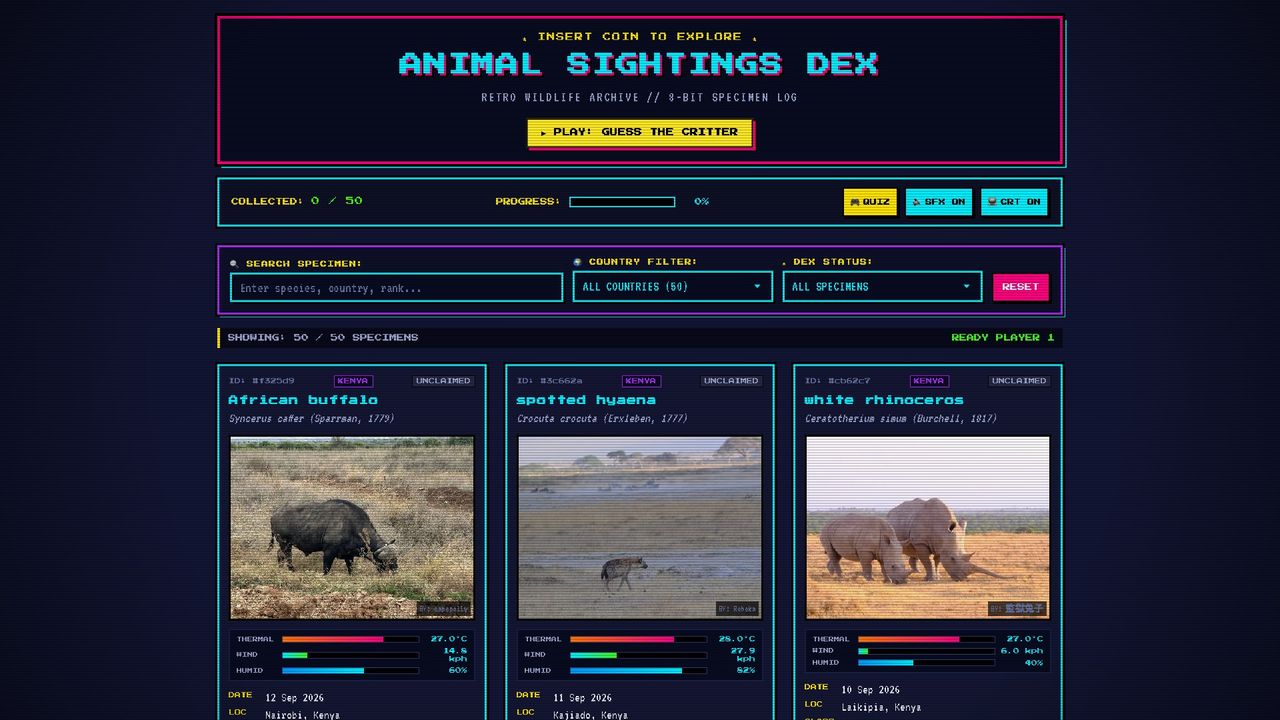
Task: Click the Unclaimed badge on African buffalo card
Action: coord(443,381)
